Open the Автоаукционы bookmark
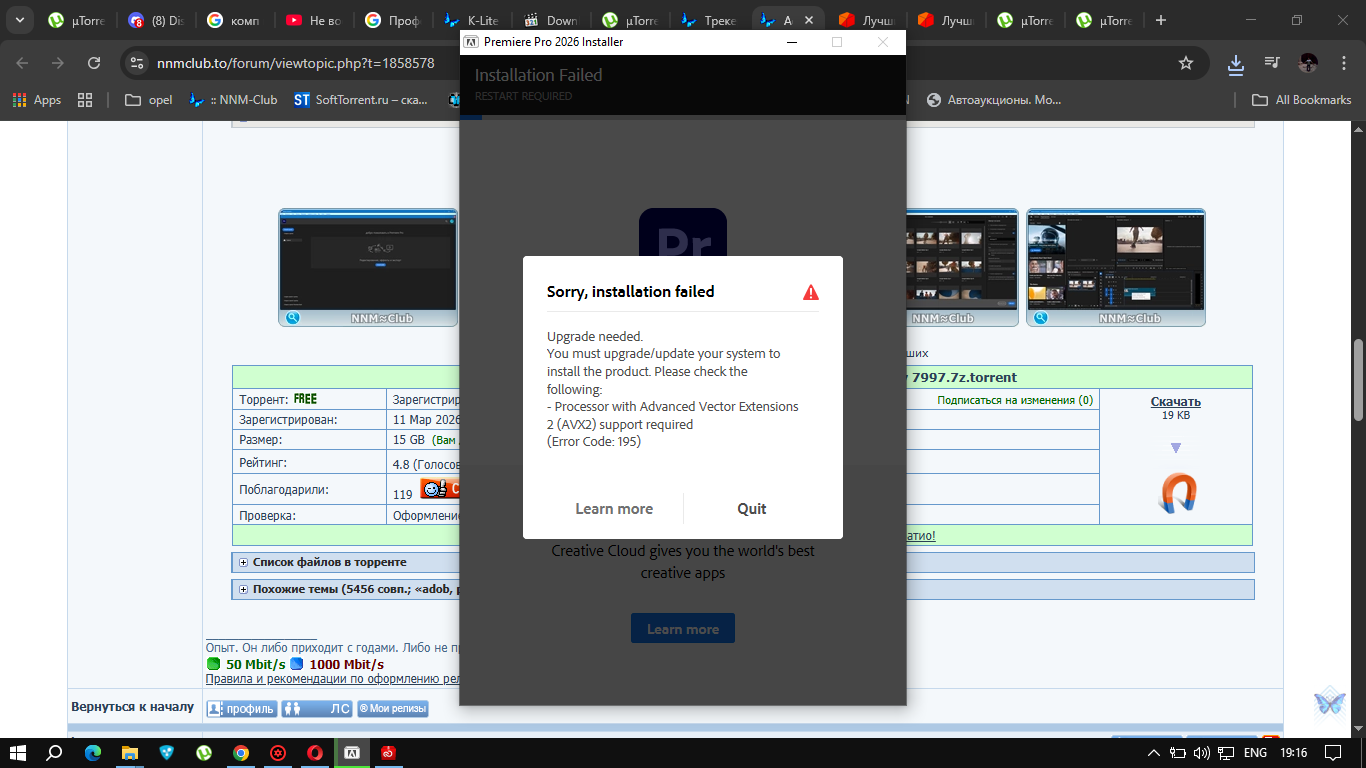This screenshot has height=768, width=1366. tap(994, 100)
